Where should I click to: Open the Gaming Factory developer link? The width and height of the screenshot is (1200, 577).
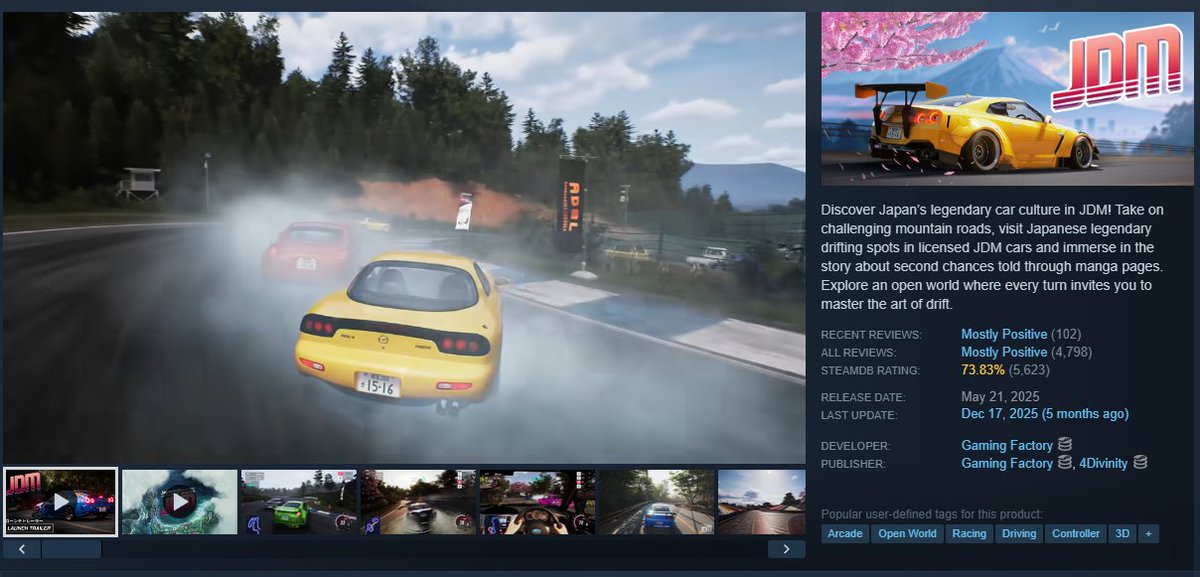point(1007,445)
